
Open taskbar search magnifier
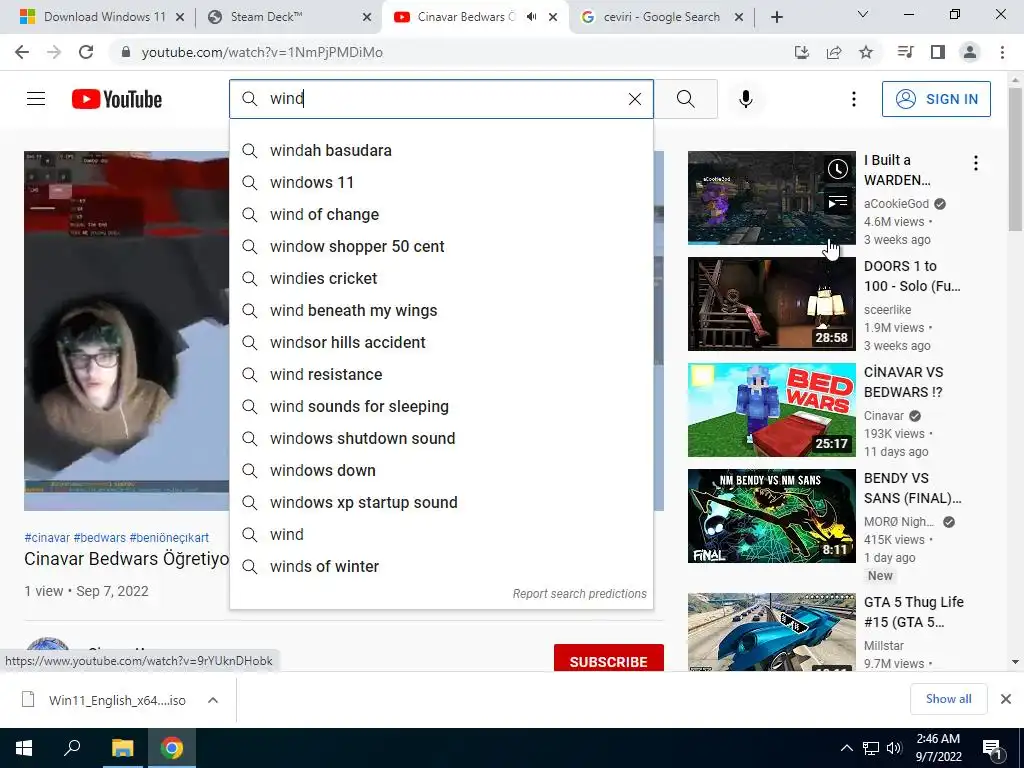(x=72, y=748)
